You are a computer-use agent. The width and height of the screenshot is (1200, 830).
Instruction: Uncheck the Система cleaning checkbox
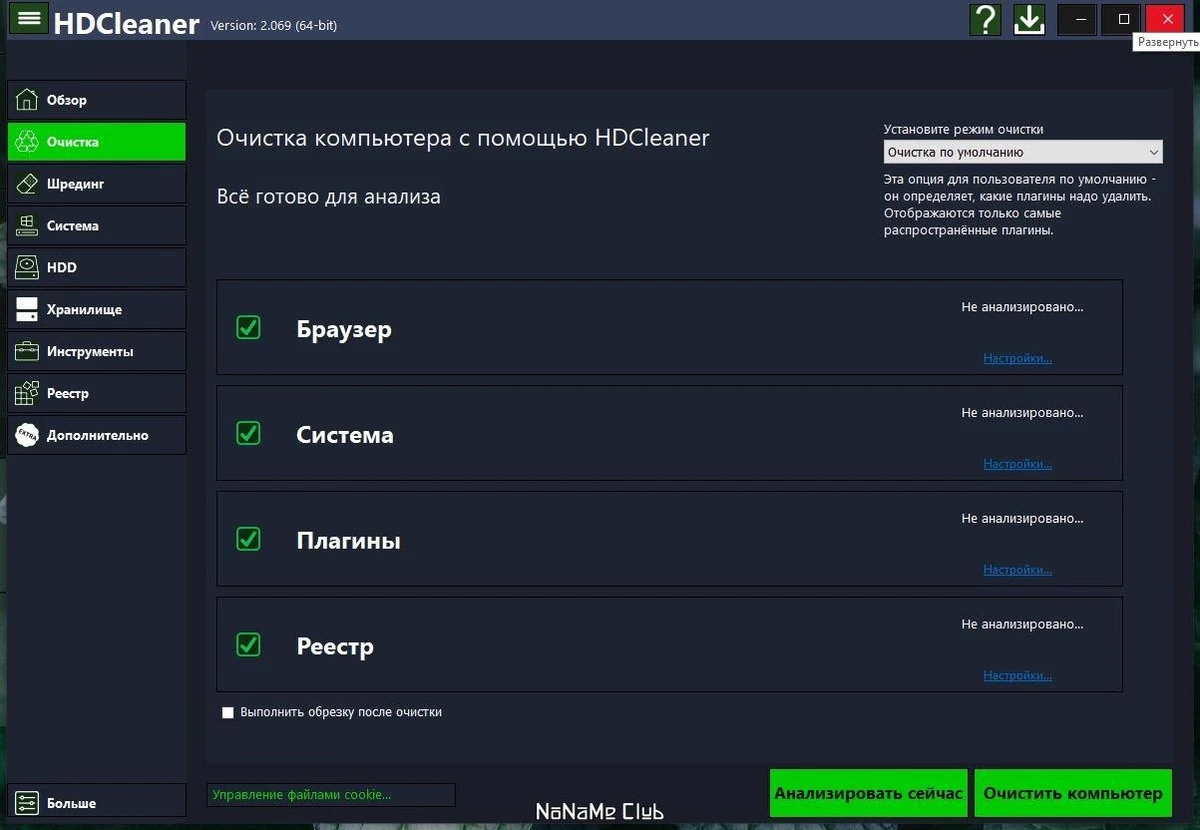pyautogui.click(x=248, y=433)
